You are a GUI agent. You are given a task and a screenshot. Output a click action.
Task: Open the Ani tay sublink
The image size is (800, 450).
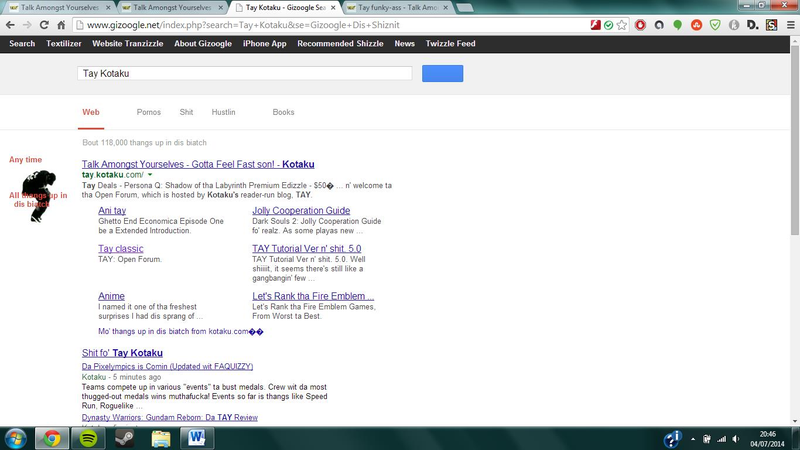point(112,211)
